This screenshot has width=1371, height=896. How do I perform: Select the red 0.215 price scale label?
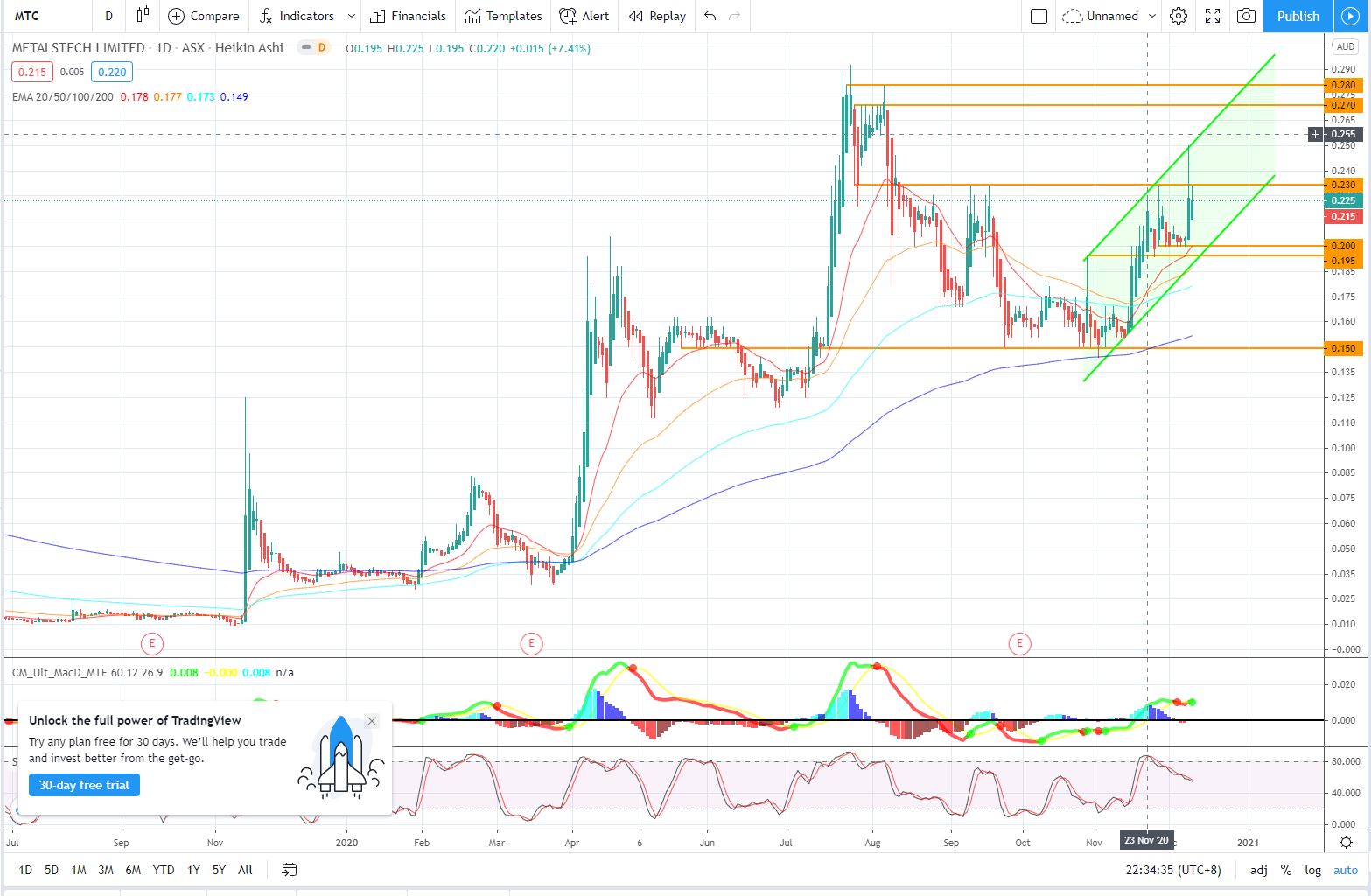point(1343,216)
